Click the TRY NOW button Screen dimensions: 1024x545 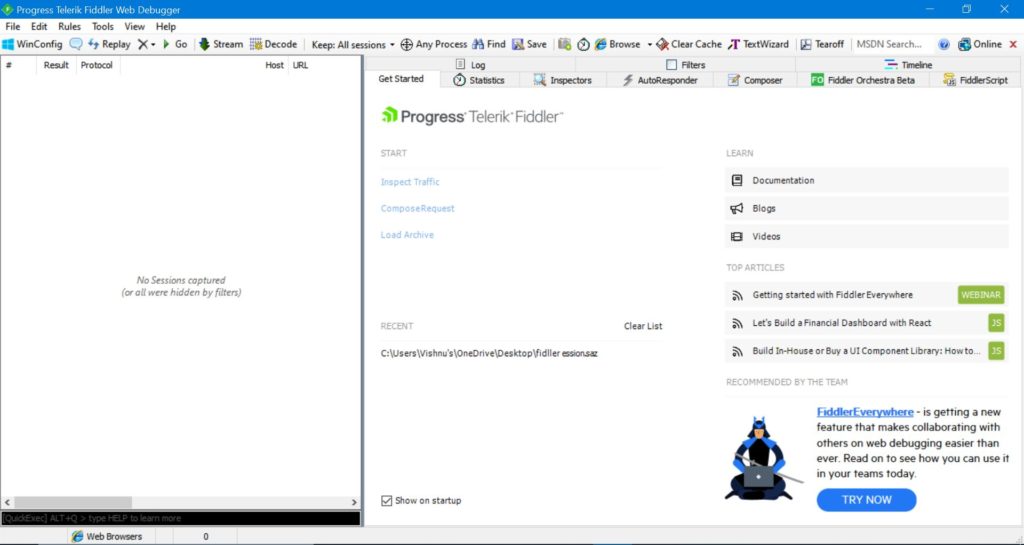867,500
